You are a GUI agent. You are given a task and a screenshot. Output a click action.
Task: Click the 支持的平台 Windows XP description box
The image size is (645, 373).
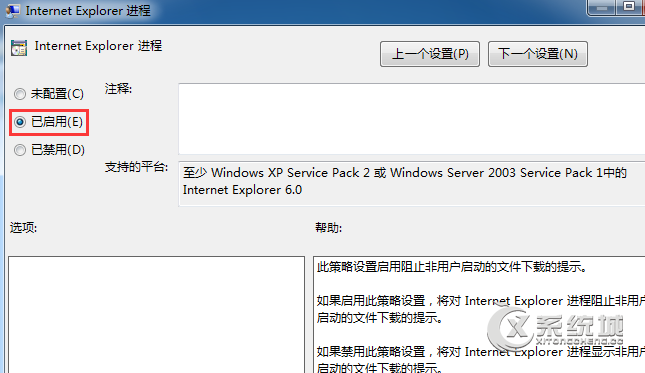pyautogui.click(x=411, y=183)
